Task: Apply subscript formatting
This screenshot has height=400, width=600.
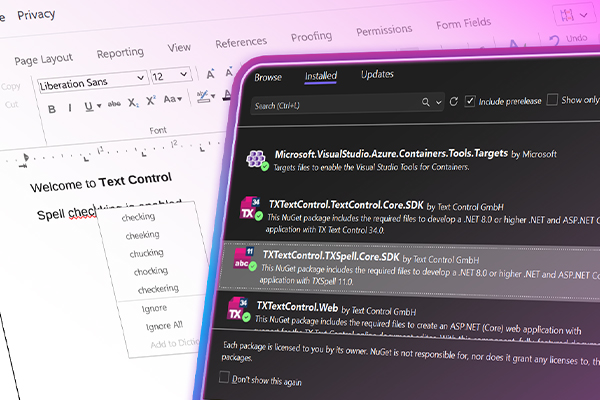Action: tap(130, 104)
